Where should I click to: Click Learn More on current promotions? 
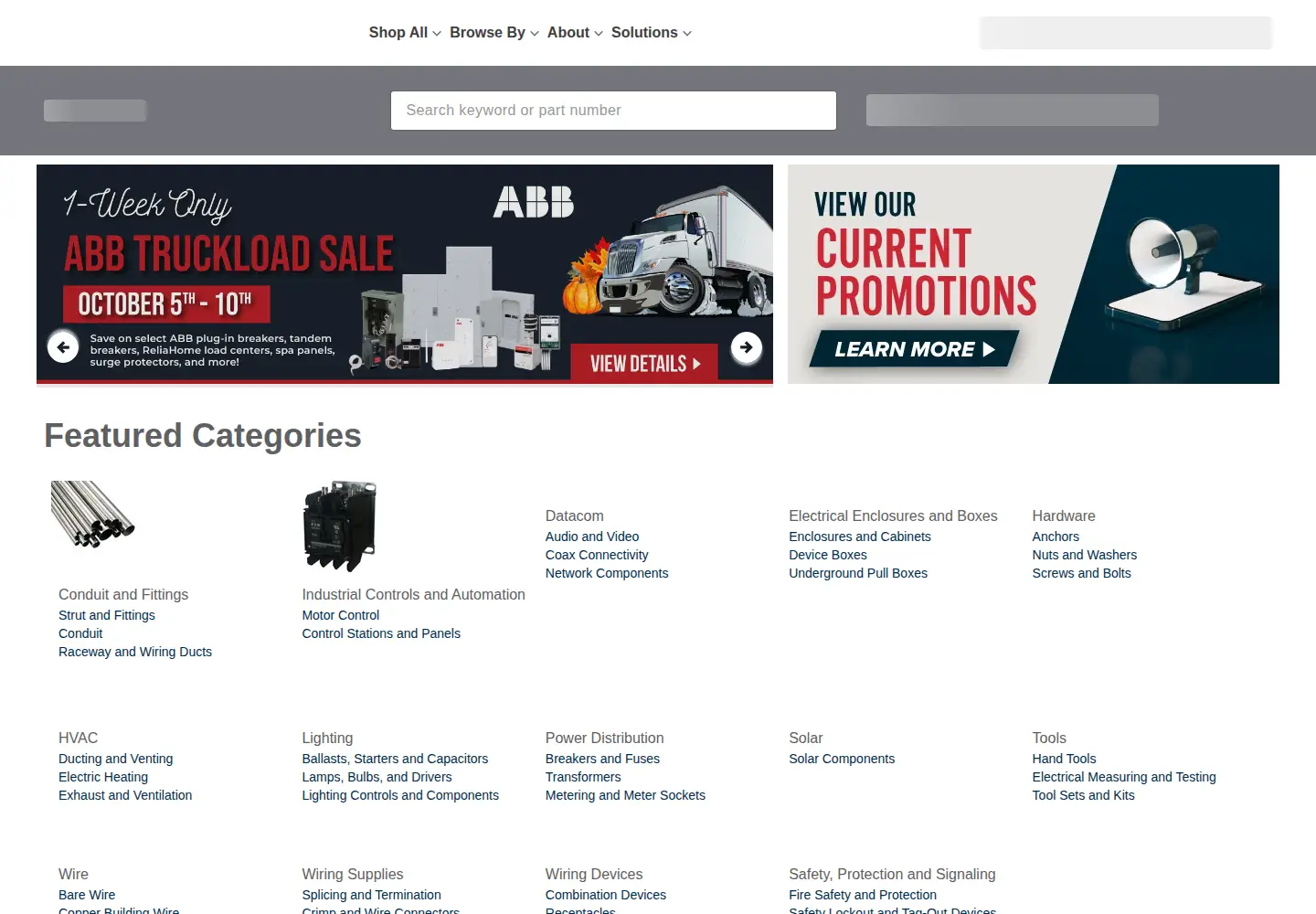[x=914, y=349]
